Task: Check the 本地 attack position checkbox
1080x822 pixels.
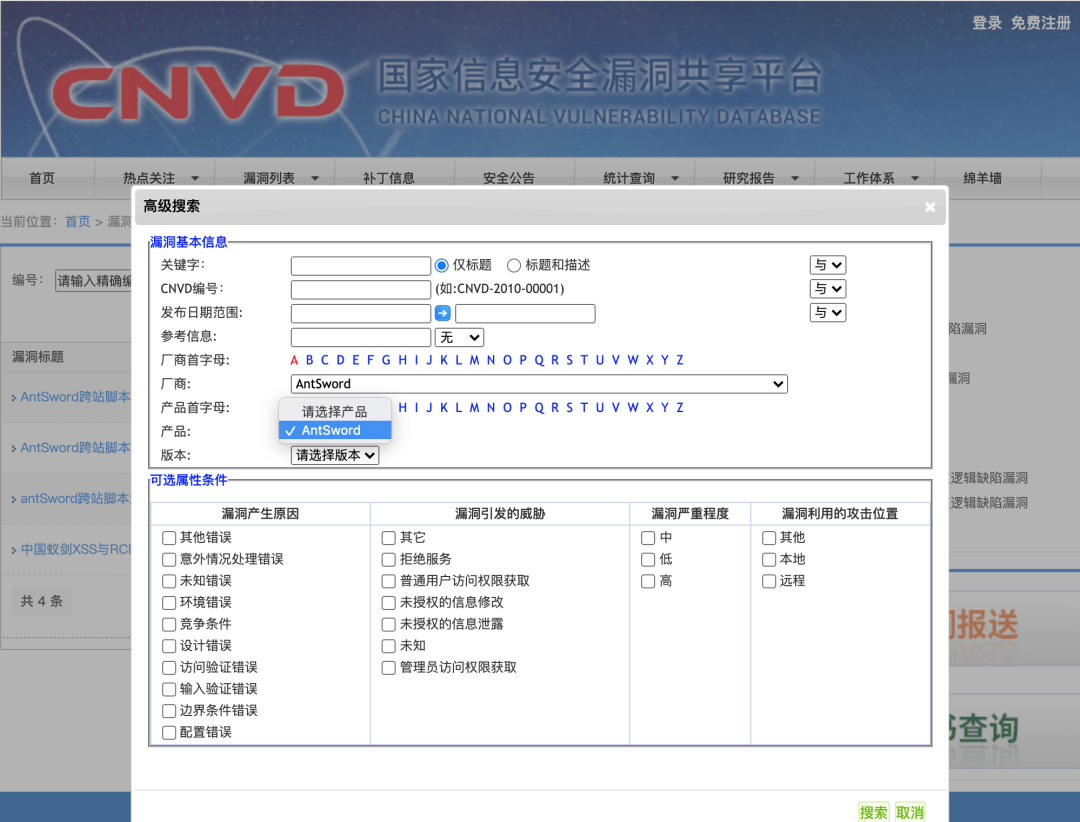Action: 769,559
